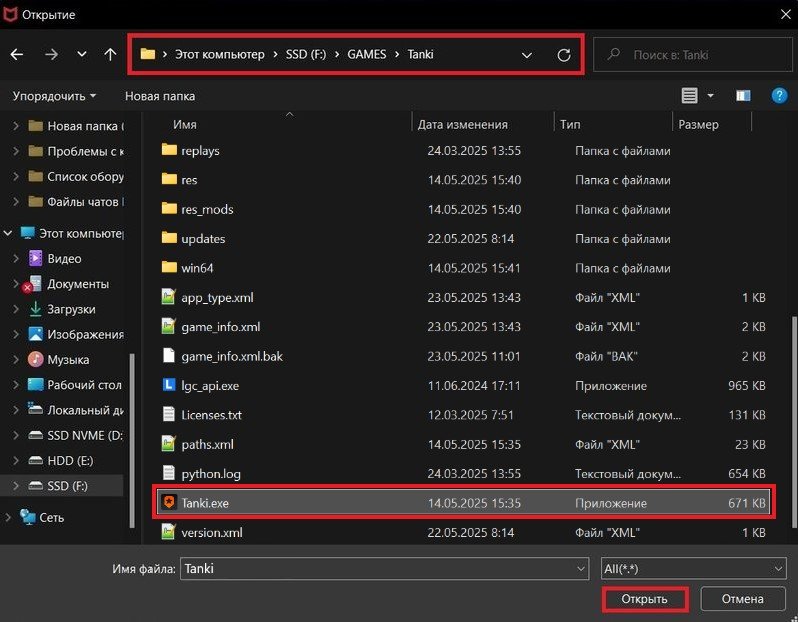Sort by 'Тип' column header
The image size is (798, 622).
(570, 125)
